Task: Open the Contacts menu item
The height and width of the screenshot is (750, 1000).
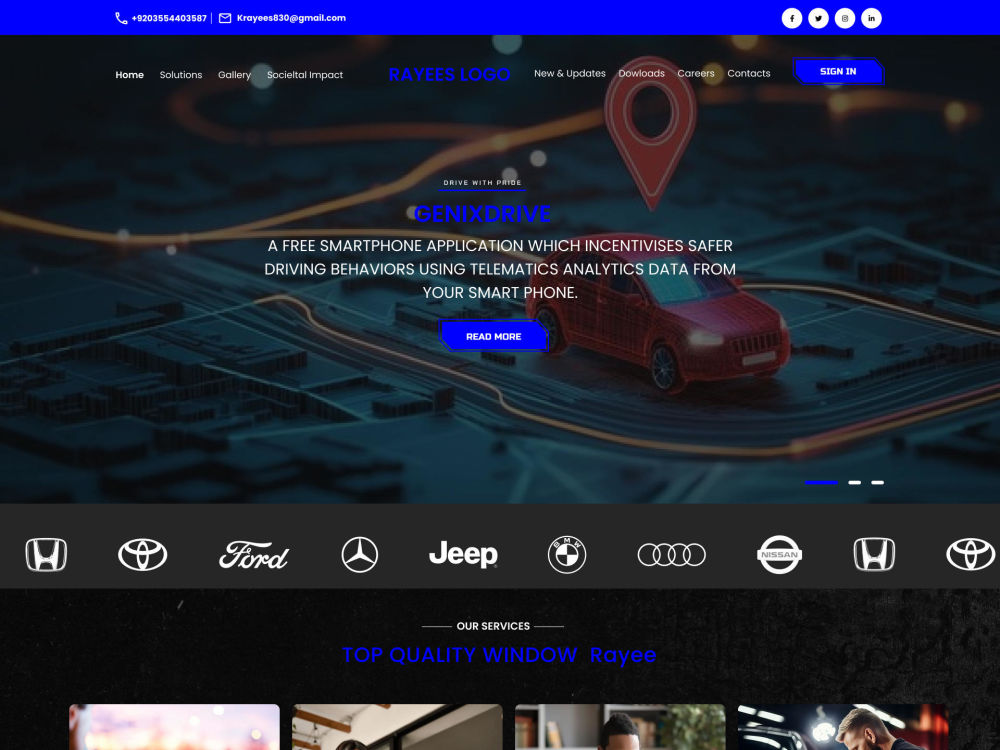Action: tap(749, 73)
